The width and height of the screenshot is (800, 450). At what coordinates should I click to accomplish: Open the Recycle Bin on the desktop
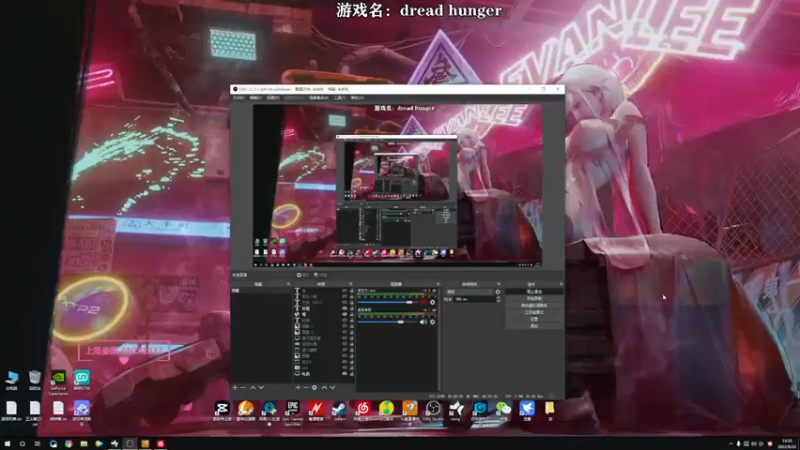click(35, 380)
